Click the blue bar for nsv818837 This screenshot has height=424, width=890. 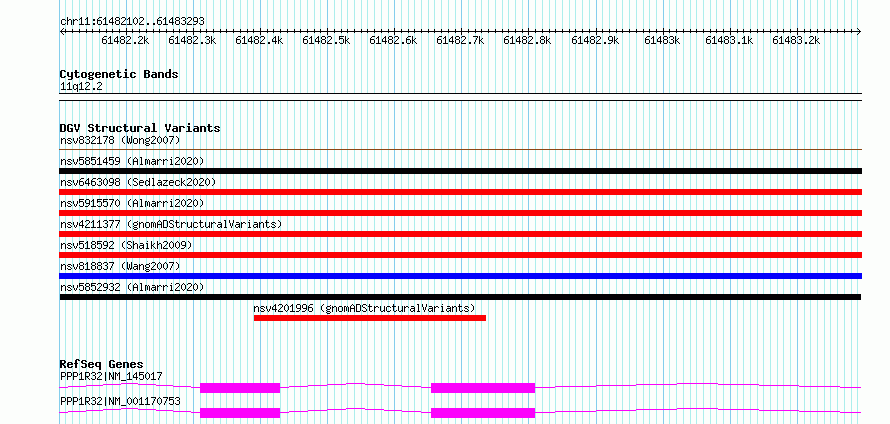click(x=460, y=276)
